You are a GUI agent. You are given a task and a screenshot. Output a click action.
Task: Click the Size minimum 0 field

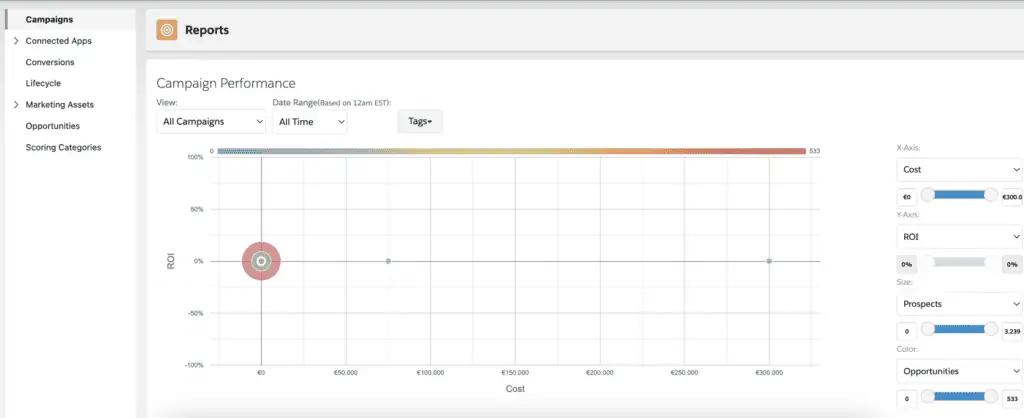tap(907, 332)
